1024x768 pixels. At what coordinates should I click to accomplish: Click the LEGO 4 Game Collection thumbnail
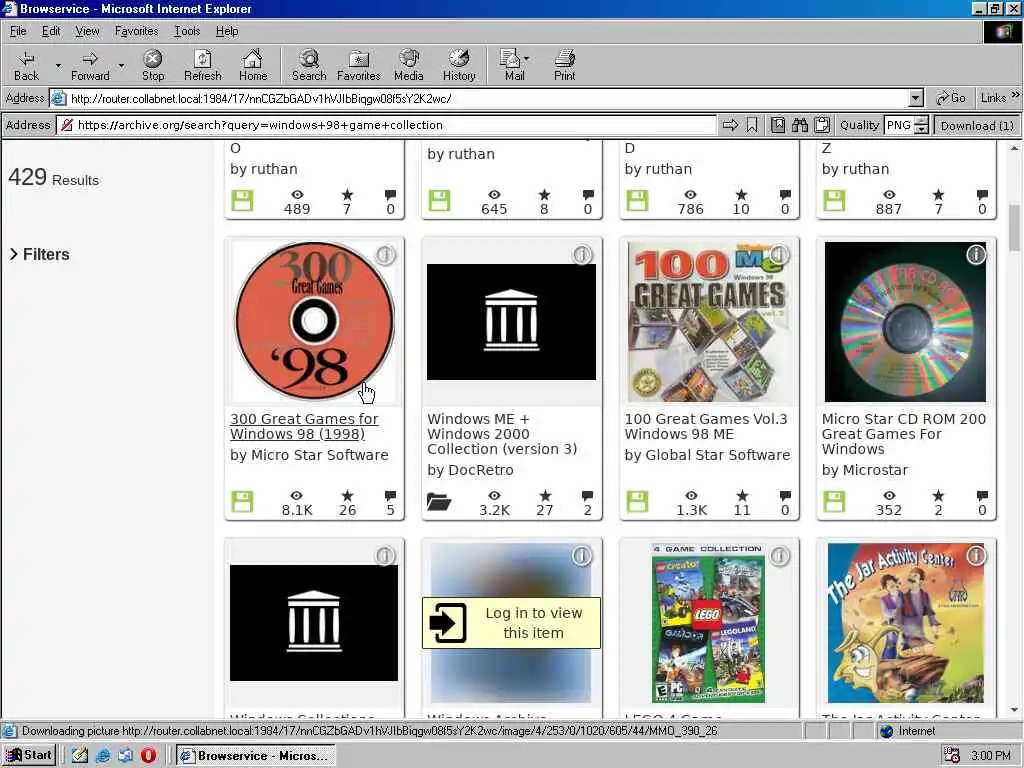(x=709, y=623)
